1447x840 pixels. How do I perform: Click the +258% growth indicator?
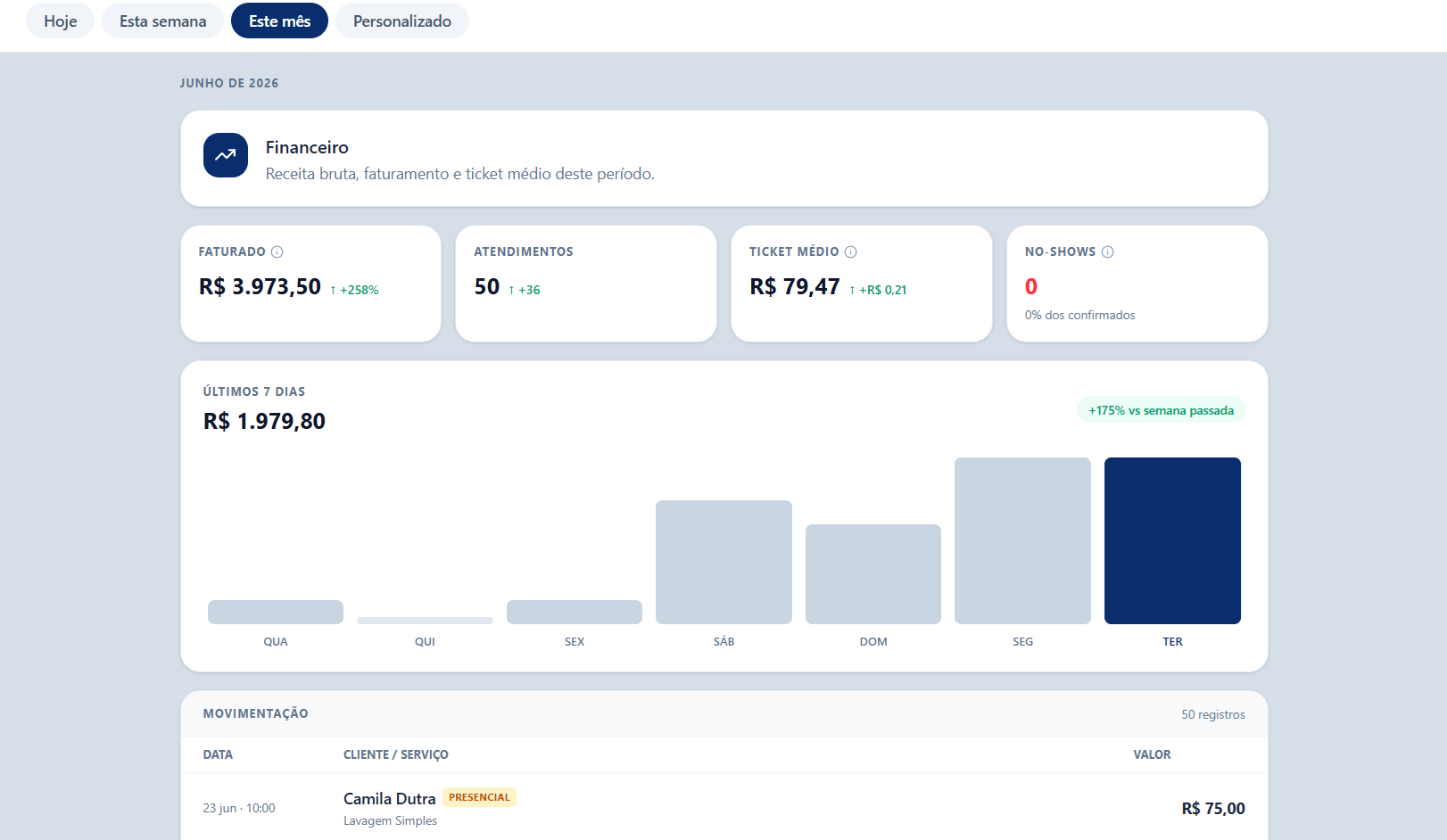pos(354,290)
